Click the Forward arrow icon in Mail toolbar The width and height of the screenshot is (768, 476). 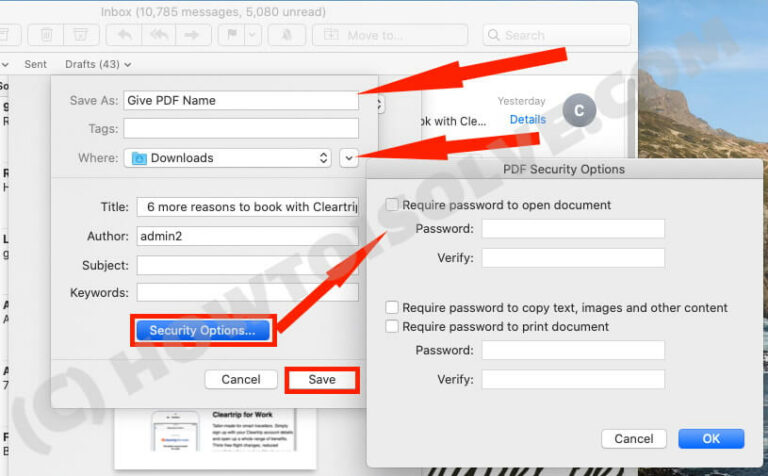[192, 35]
